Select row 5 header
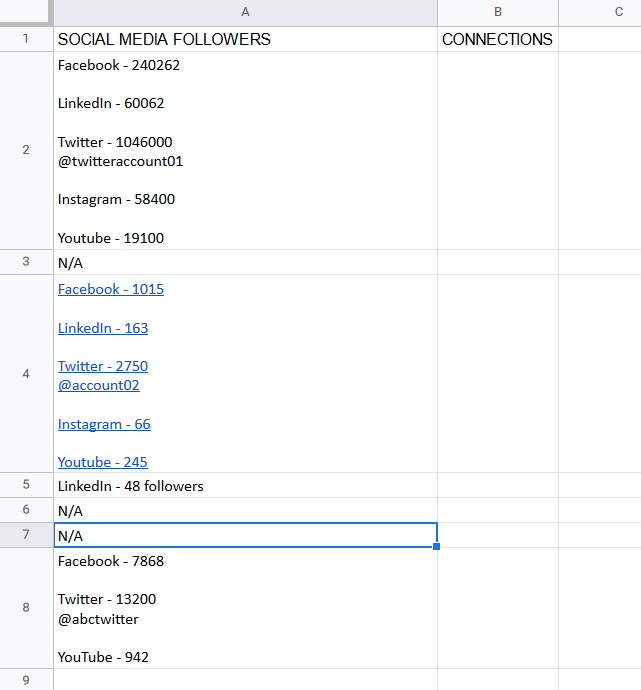Viewport: 641px width, 690px height. click(26, 485)
